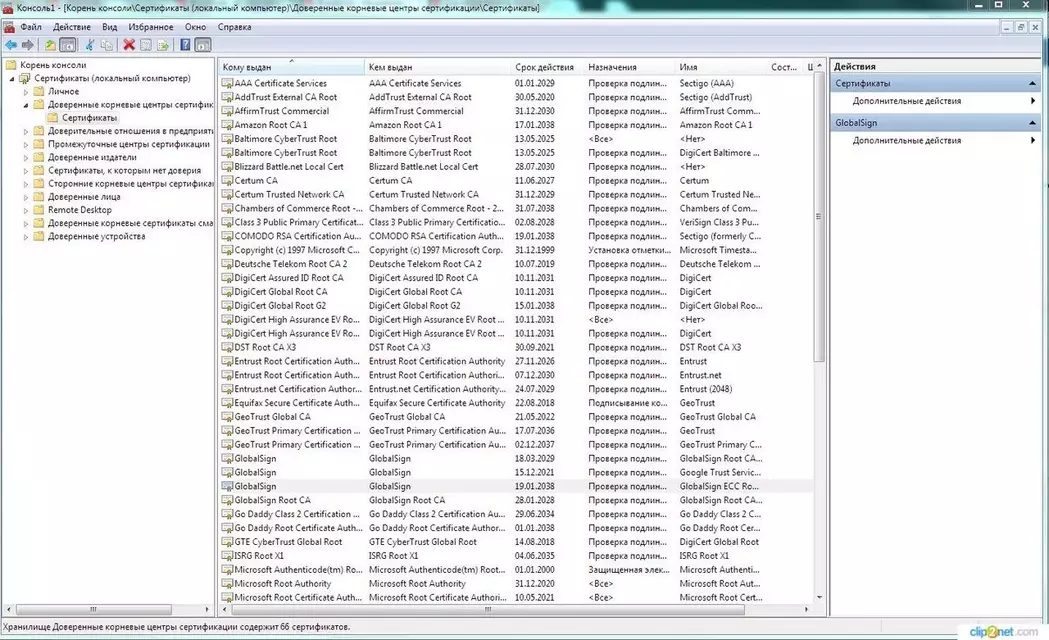This screenshot has height=640, width=1049.
Task: Click the folder icon beside Доверенные издатели
Action: point(39,157)
